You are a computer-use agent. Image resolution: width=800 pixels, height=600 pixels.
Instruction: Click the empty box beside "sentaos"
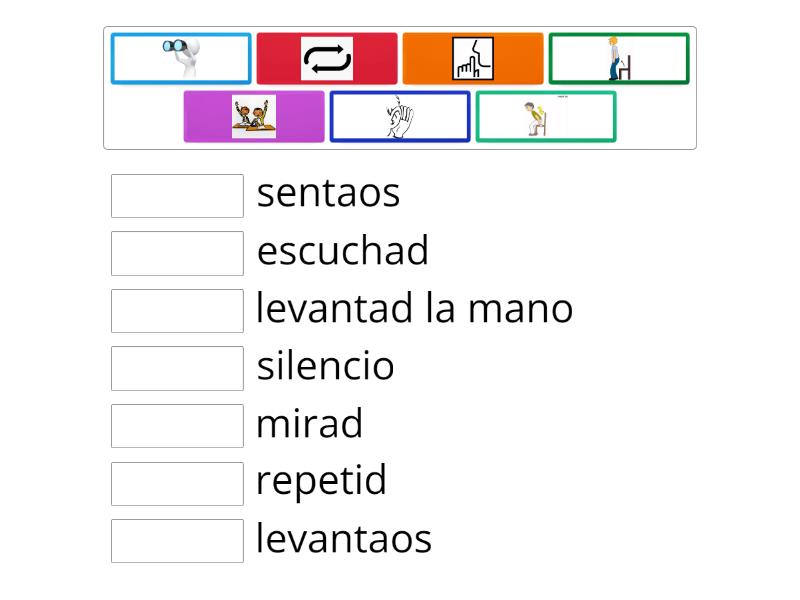click(x=177, y=195)
